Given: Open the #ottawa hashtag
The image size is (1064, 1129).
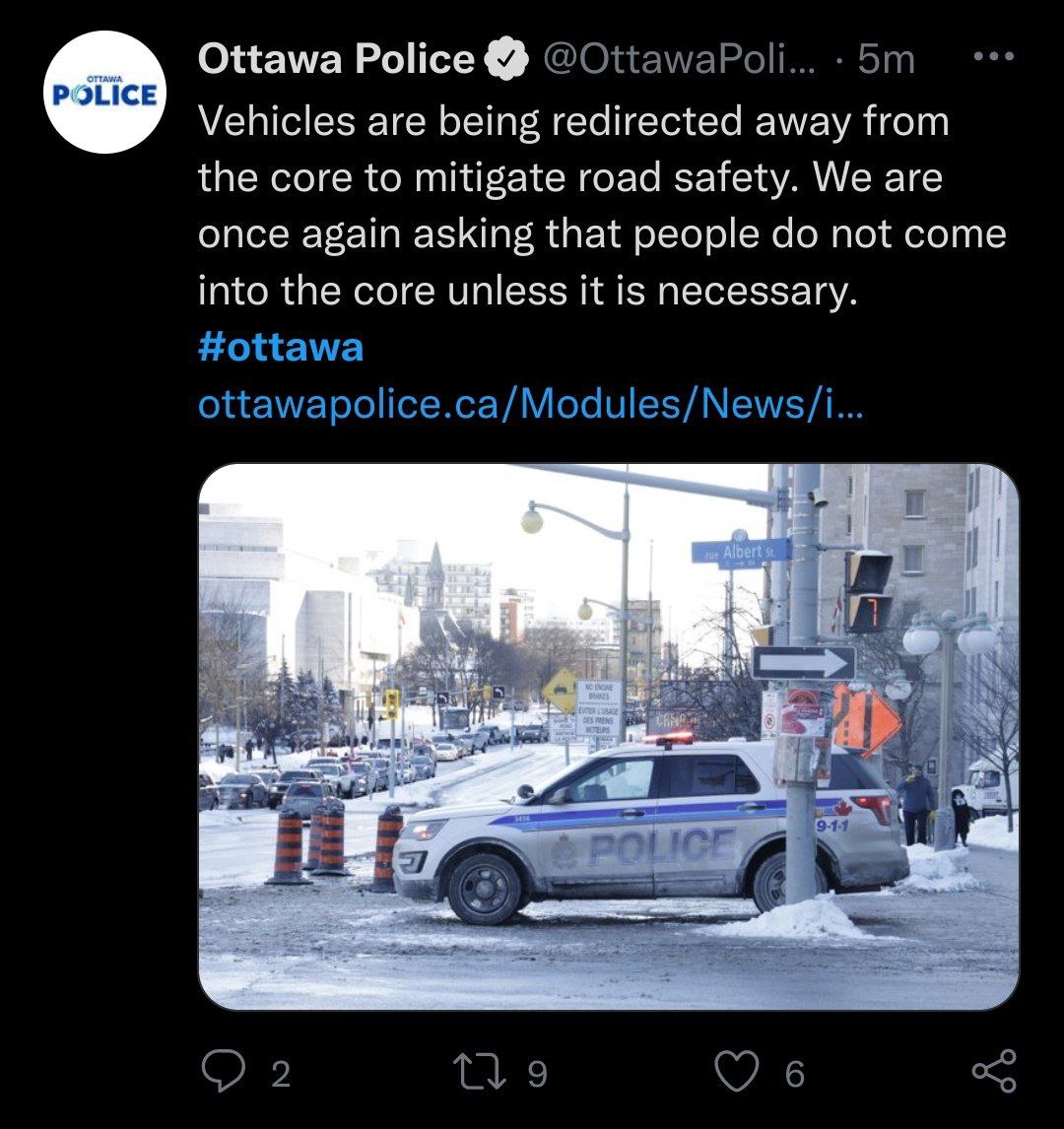Looking at the screenshot, I should [x=281, y=347].
